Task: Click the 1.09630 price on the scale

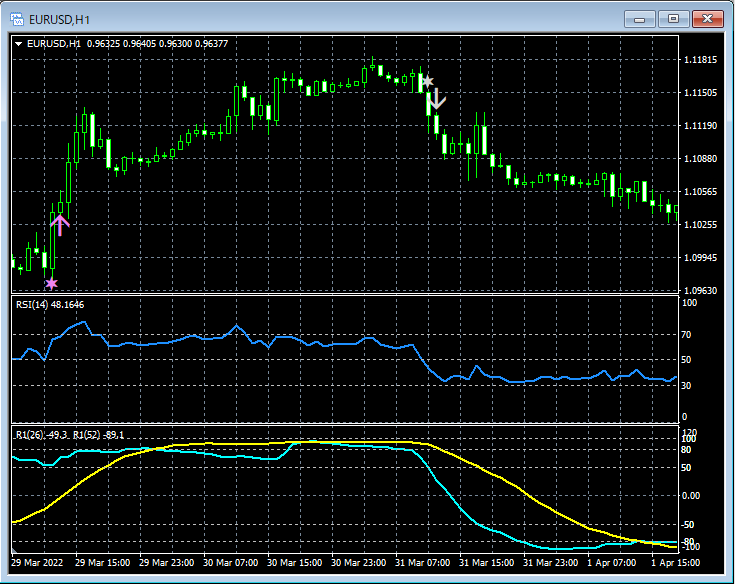Action: tap(699, 291)
